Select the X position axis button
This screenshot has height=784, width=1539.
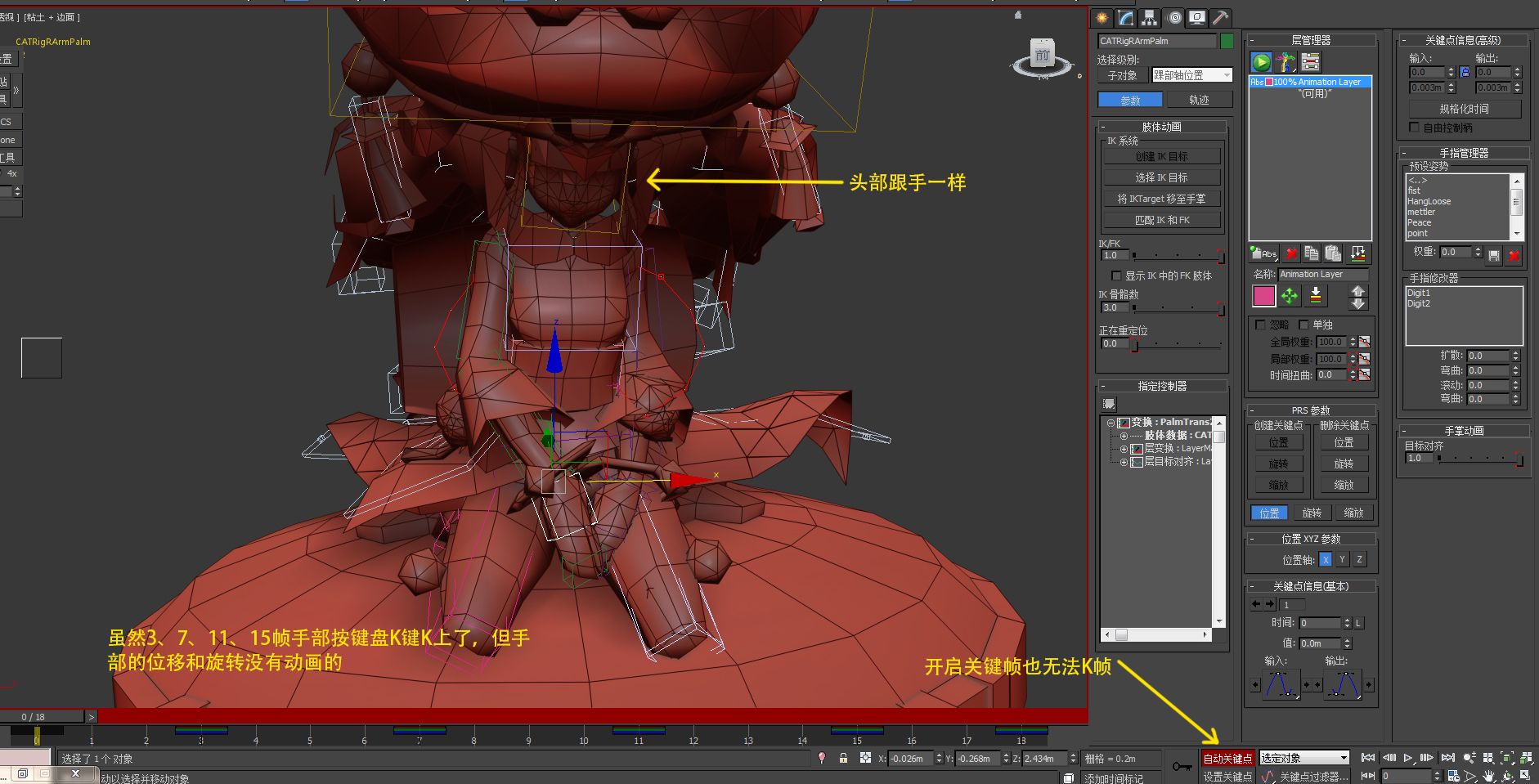(x=1326, y=559)
